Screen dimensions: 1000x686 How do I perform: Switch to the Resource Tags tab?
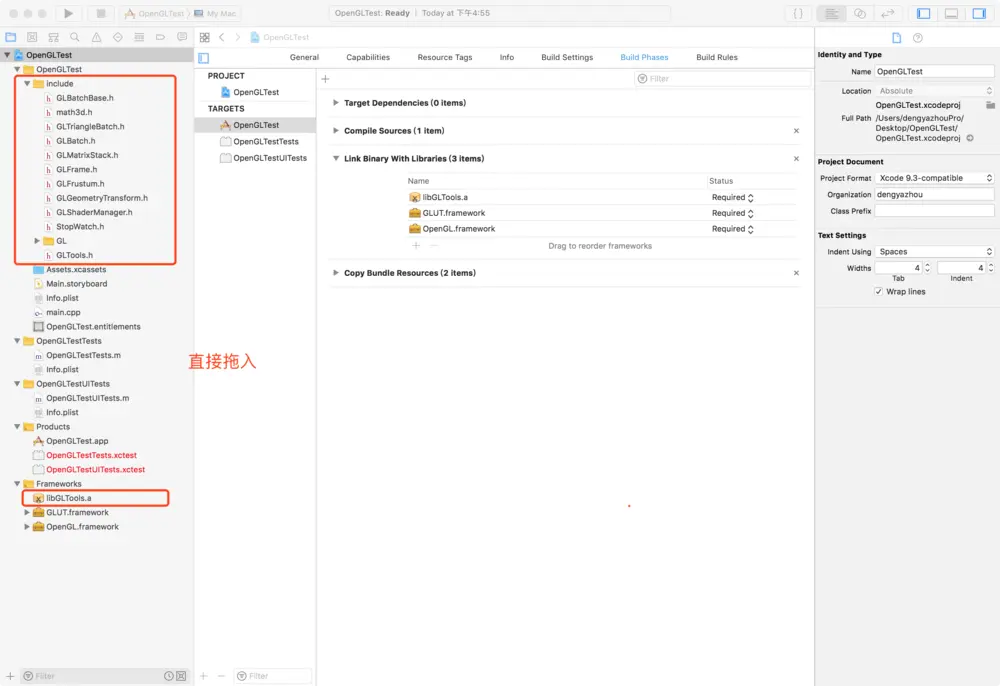(445, 57)
